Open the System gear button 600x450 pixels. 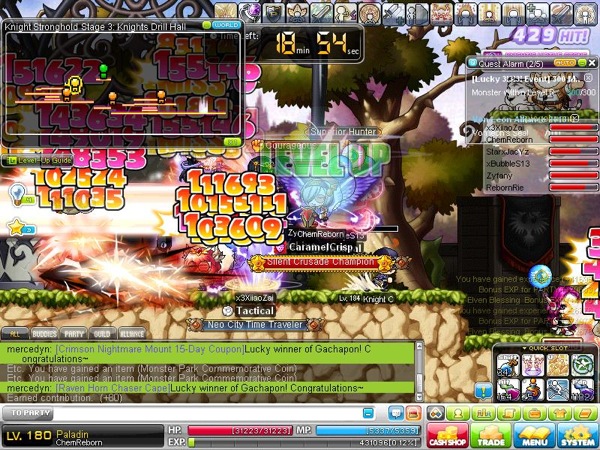click(578, 435)
